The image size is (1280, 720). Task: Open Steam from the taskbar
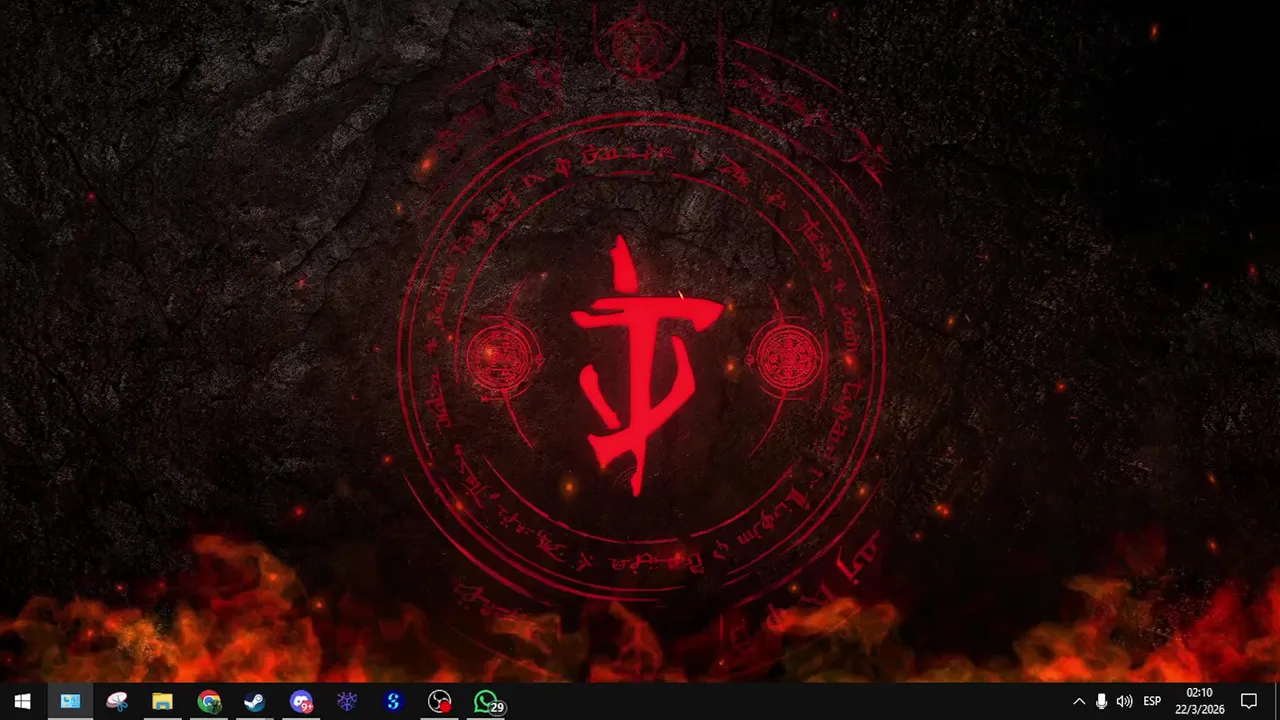[x=254, y=702]
